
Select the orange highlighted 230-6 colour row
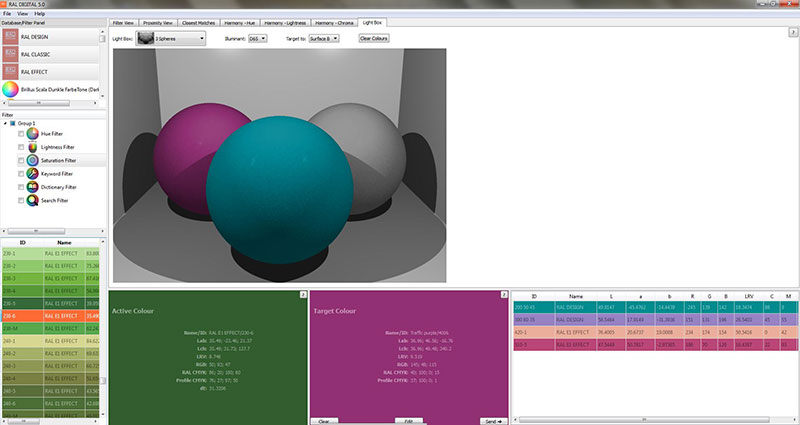coord(51,316)
